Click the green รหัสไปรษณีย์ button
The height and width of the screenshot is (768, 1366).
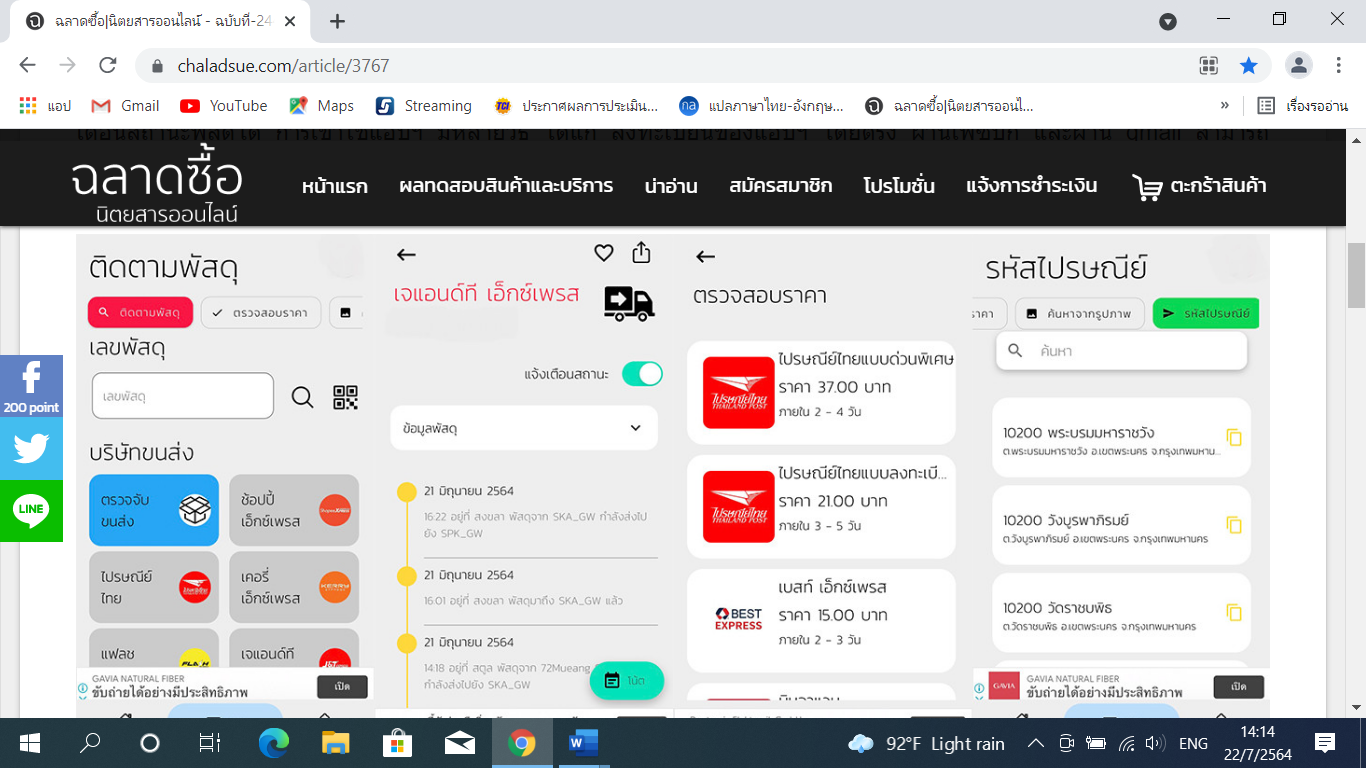coord(1206,313)
